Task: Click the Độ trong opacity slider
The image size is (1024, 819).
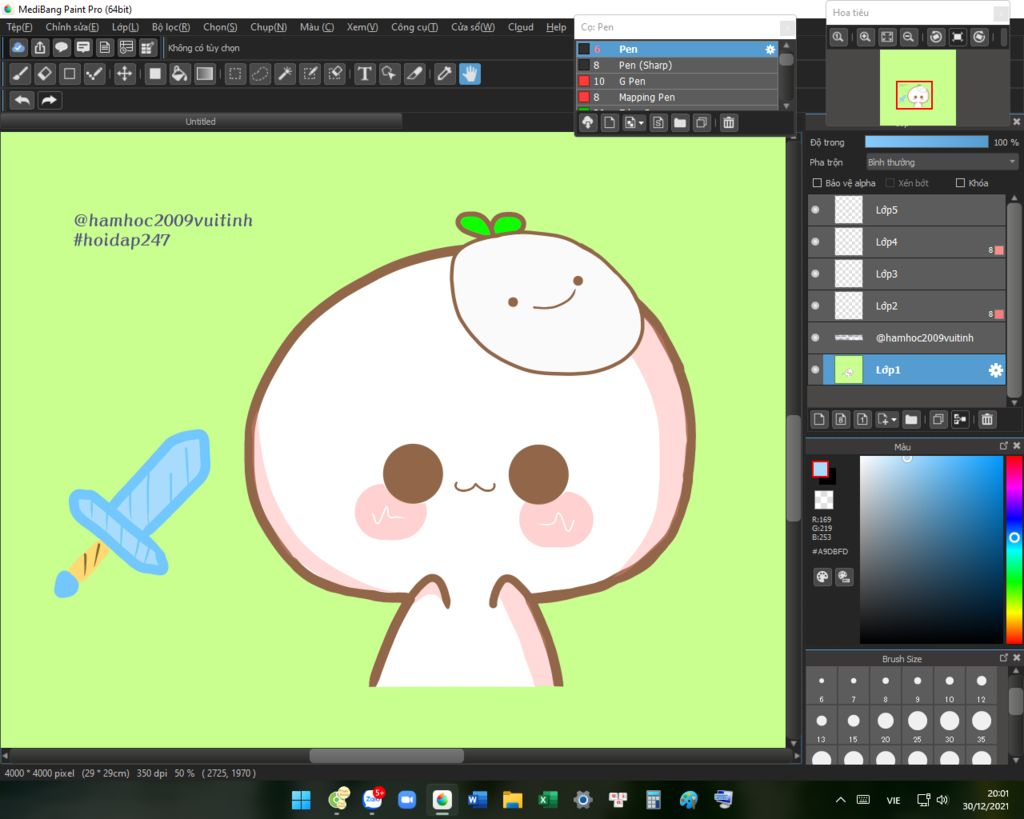Action: [x=926, y=142]
